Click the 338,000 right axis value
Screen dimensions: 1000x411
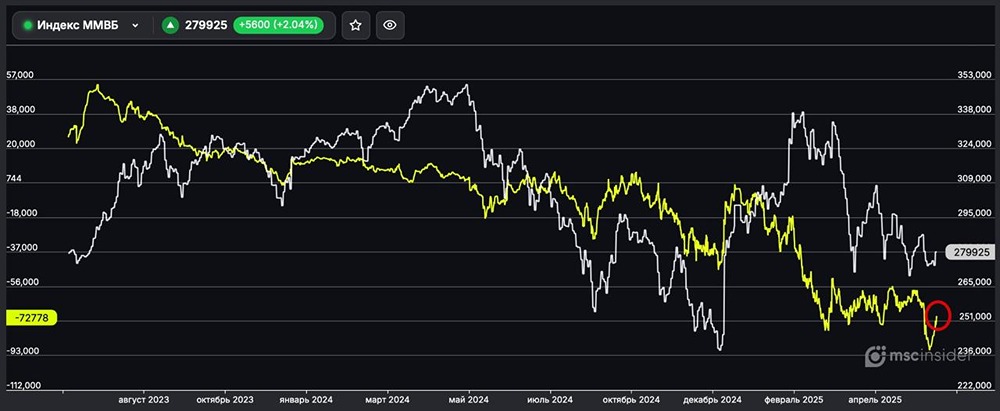click(x=975, y=110)
